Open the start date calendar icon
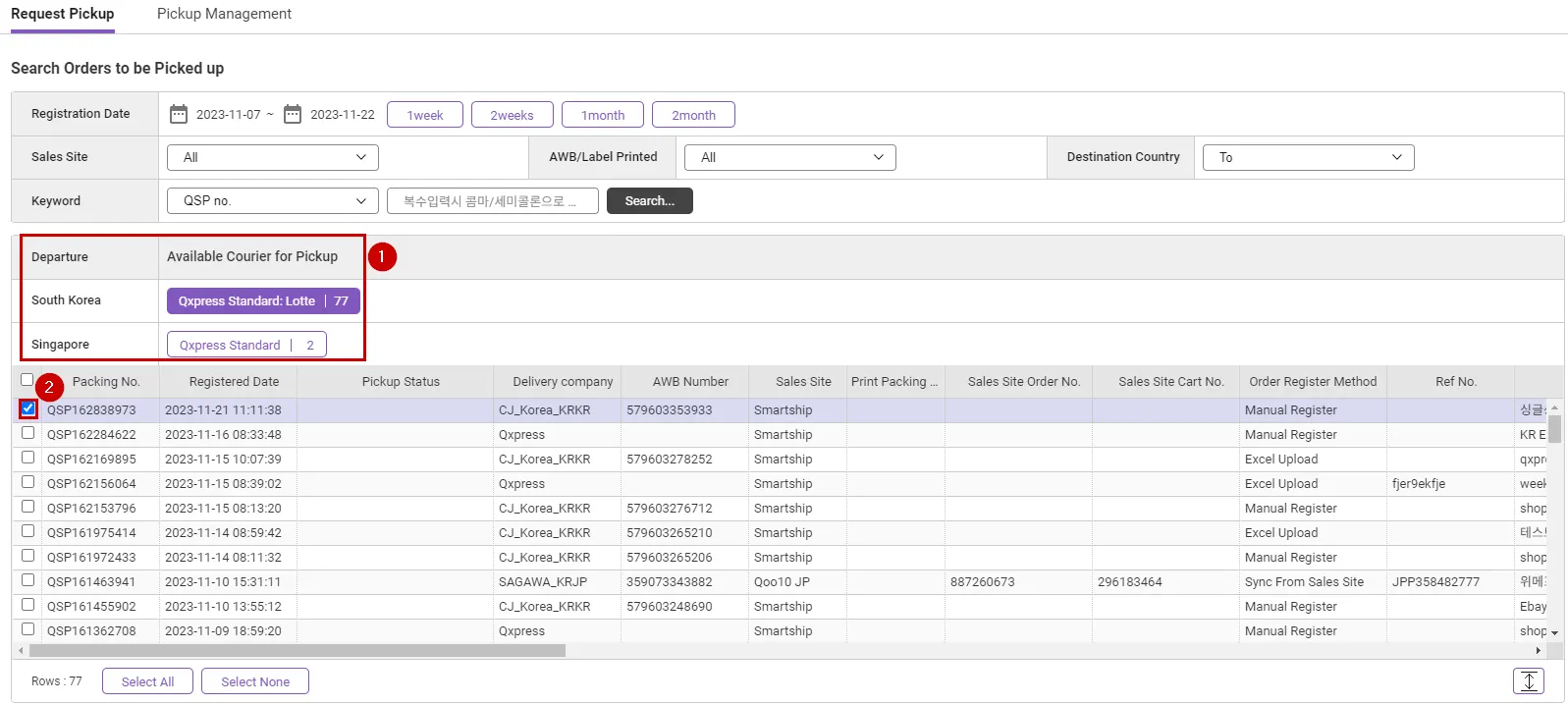This screenshot has height=705, width=1568. (x=179, y=115)
